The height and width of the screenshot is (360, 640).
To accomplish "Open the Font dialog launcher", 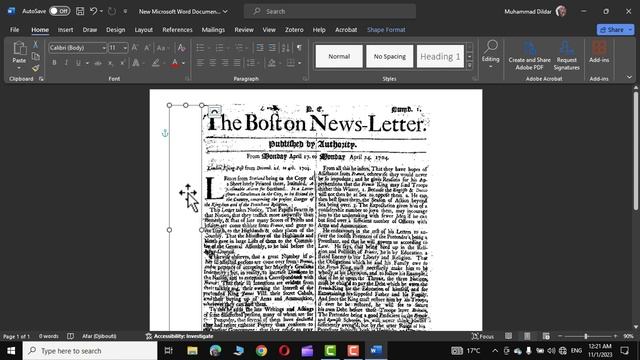I will pyautogui.click(x=187, y=79).
